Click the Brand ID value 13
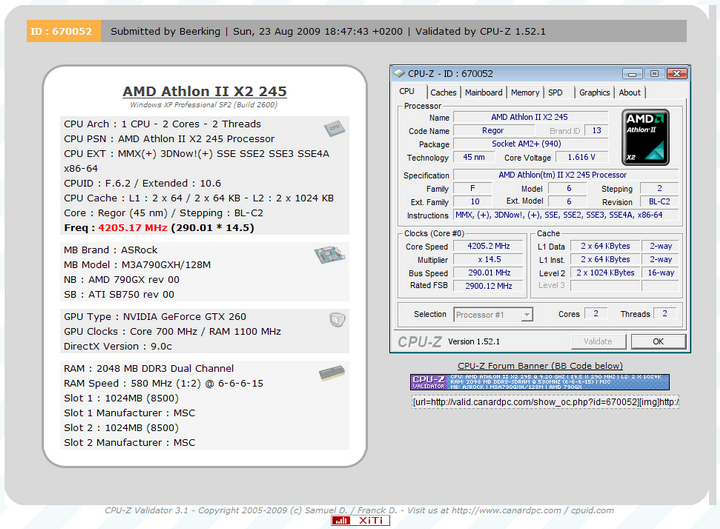The image size is (720, 529). coord(596,130)
